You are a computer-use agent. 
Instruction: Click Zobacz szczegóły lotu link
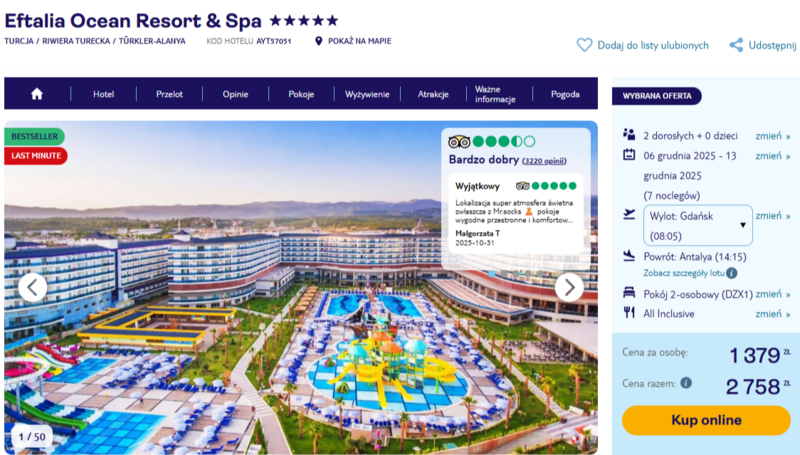[x=684, y=273]
